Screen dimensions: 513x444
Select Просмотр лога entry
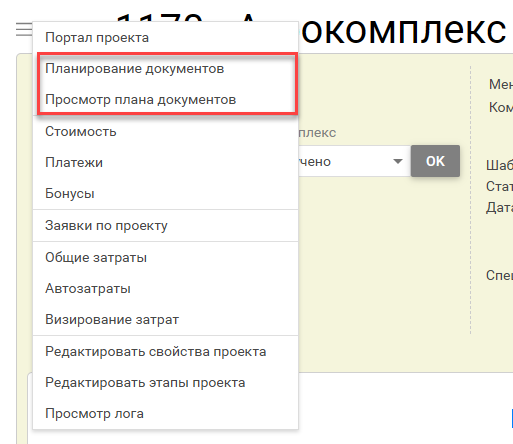click(165, 413)
